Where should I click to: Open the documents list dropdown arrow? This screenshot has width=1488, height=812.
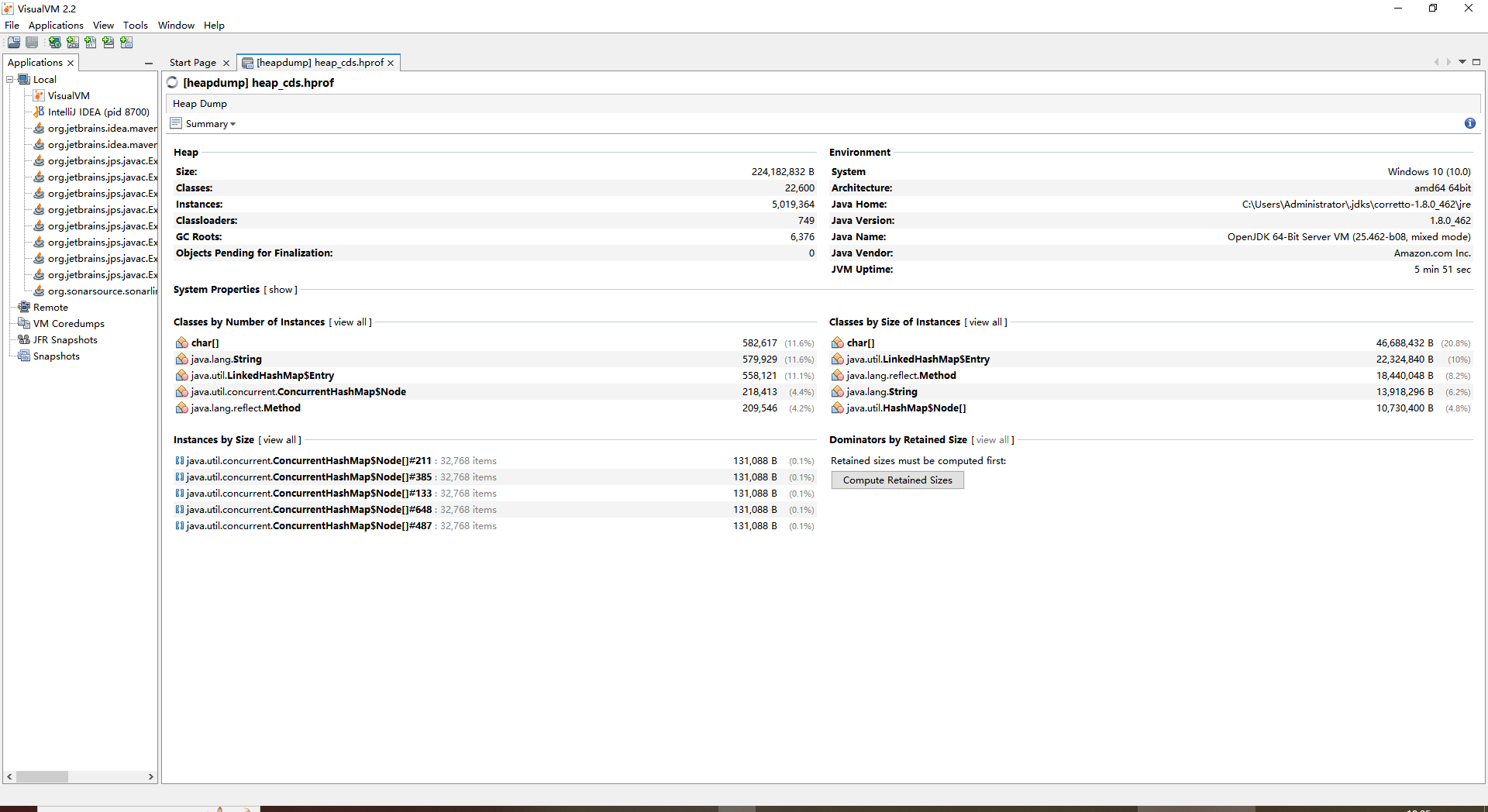tap(1462, 62)
